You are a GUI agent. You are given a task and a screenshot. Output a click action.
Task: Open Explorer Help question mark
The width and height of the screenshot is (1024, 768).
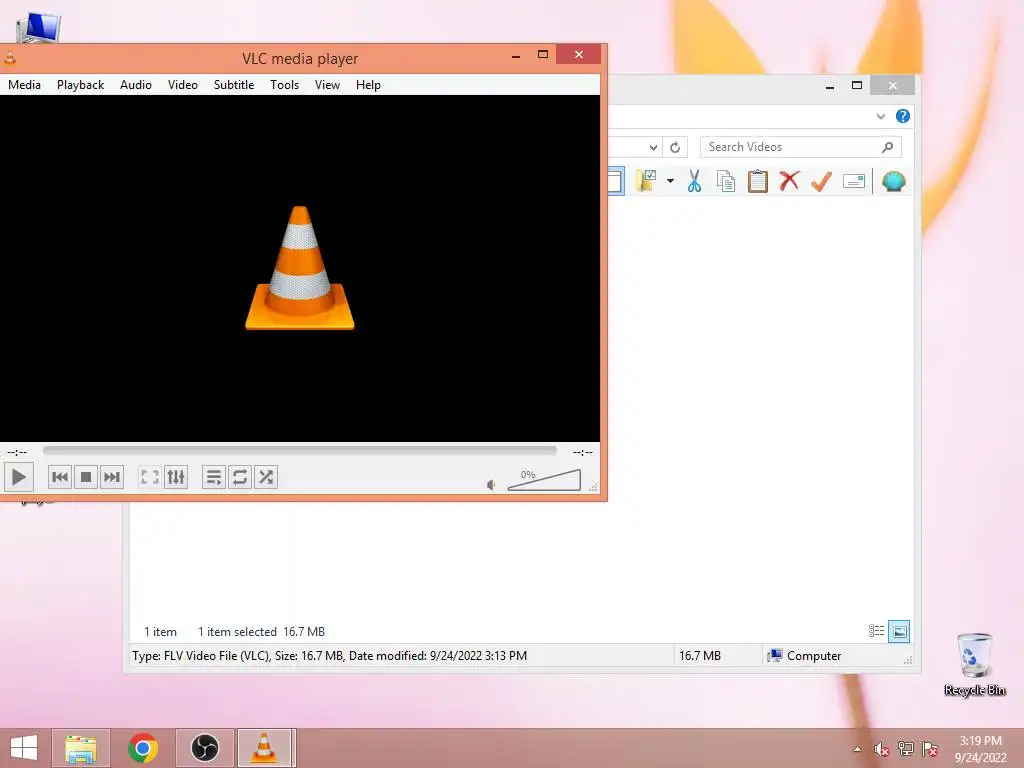(903, 116)
